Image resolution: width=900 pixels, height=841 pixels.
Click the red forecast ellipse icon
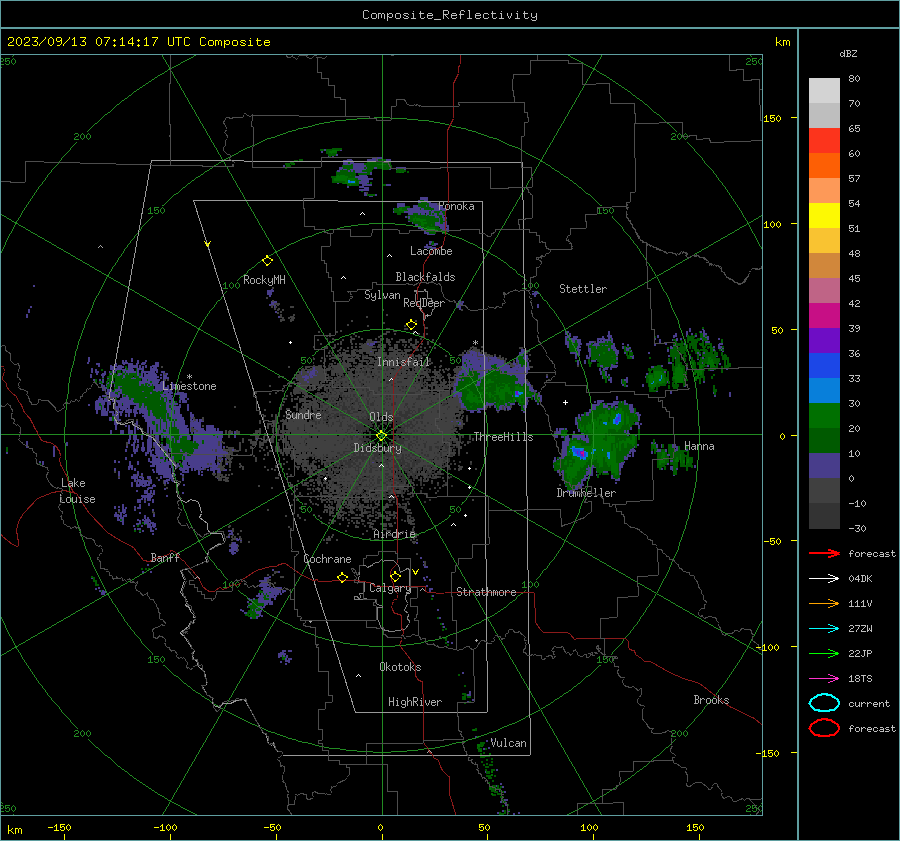pos(824,728)
